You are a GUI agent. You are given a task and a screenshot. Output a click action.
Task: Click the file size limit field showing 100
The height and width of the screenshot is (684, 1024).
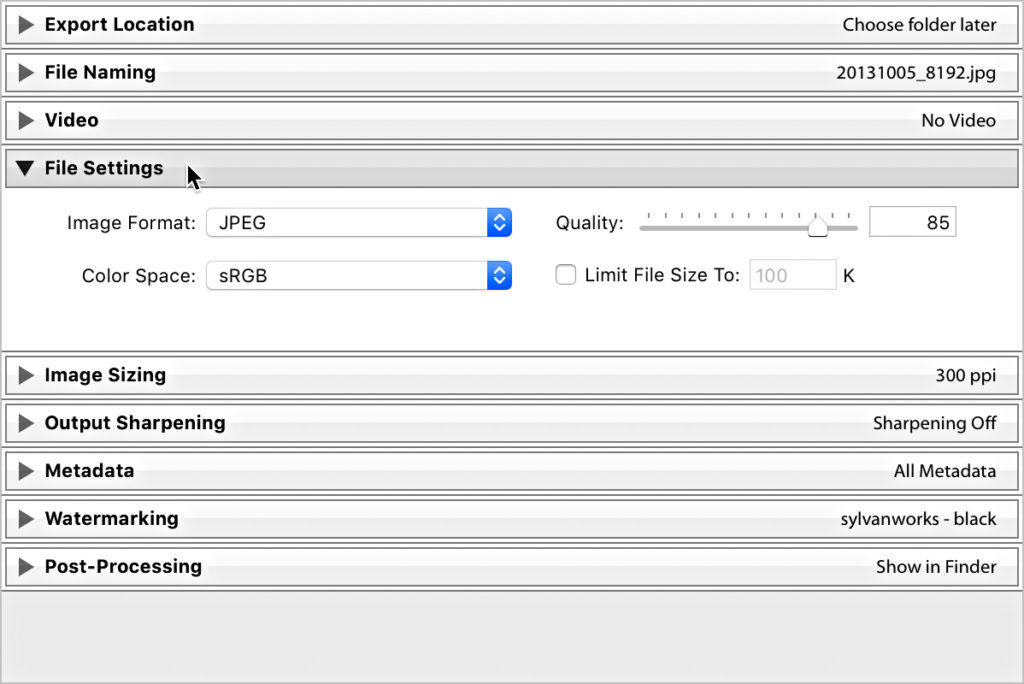(792, 275)
